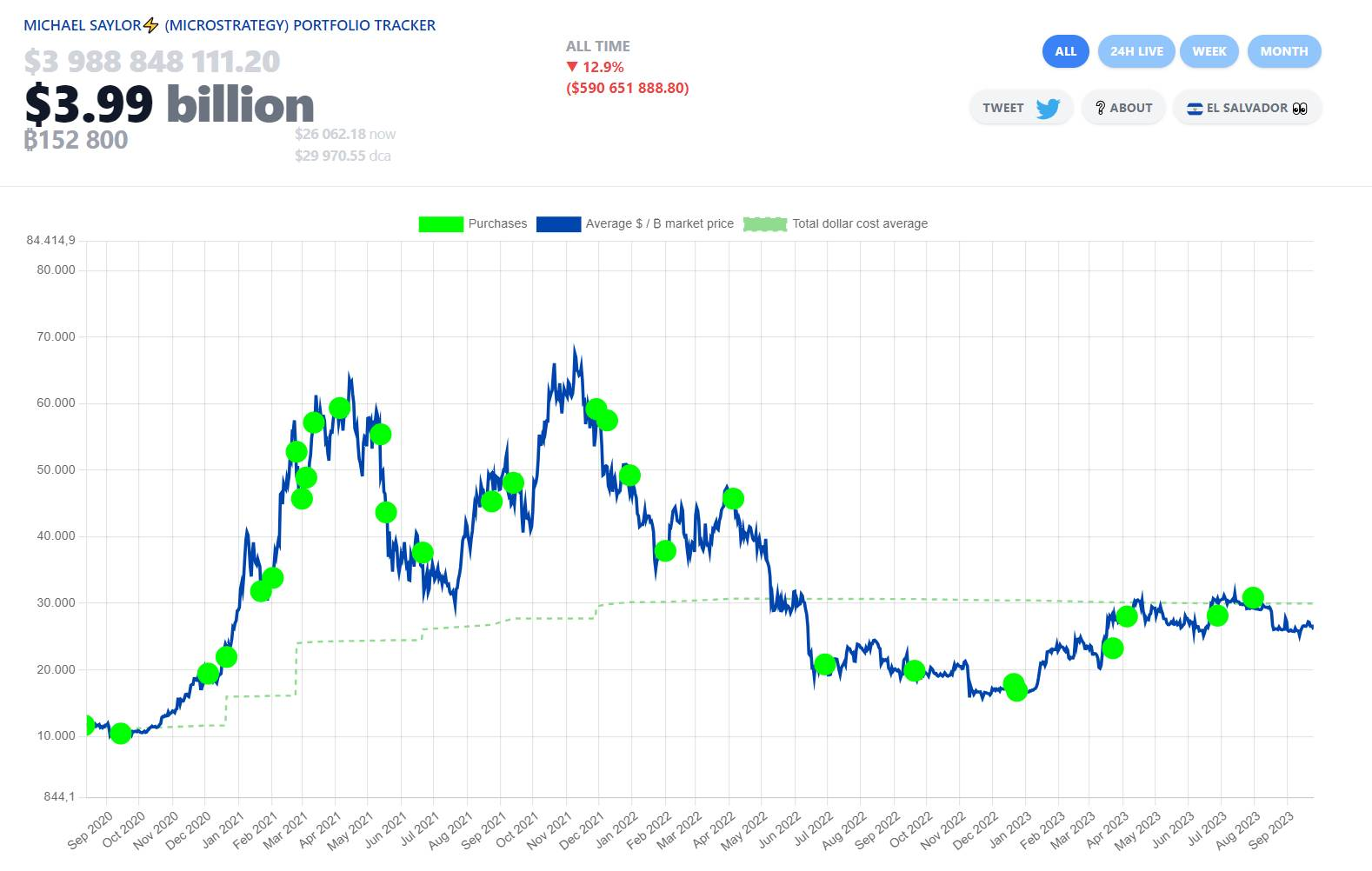Click the Nov 2021 x-axis label
Image resolution: width=1372 pixels, height=871 pixels.
[549, 830]
